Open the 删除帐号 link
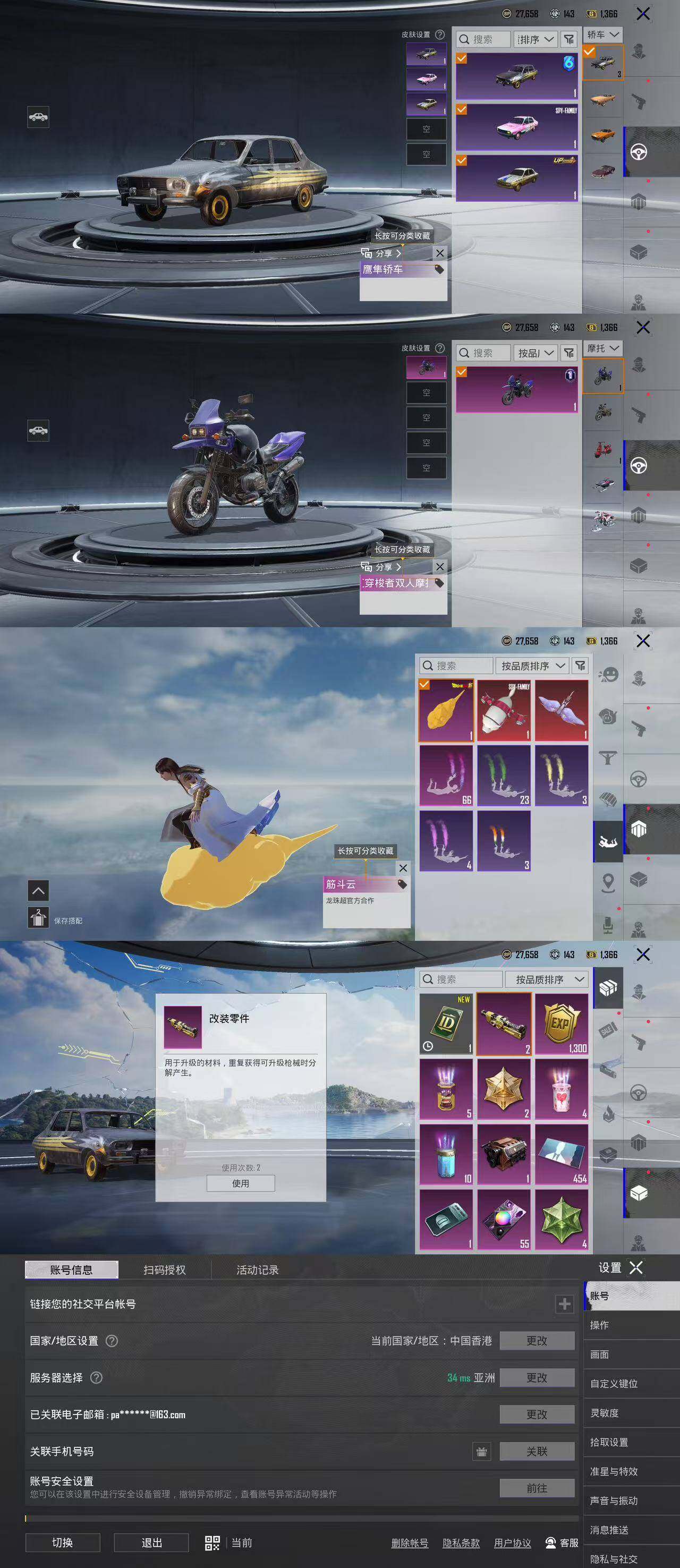This screenshot has width=680, height=1568. coord(410,1543)
